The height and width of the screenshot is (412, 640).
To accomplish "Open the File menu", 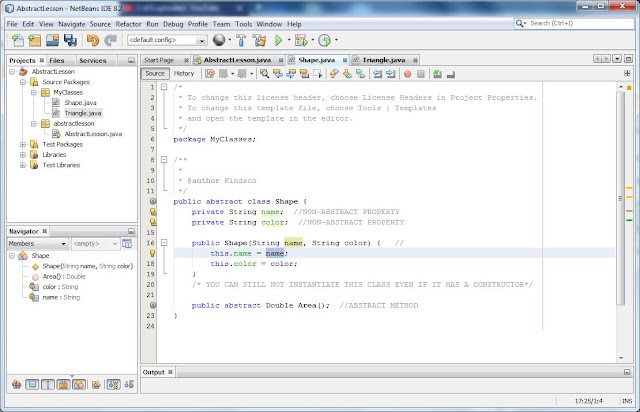I will pyautogui.click(x=12, y=24).
